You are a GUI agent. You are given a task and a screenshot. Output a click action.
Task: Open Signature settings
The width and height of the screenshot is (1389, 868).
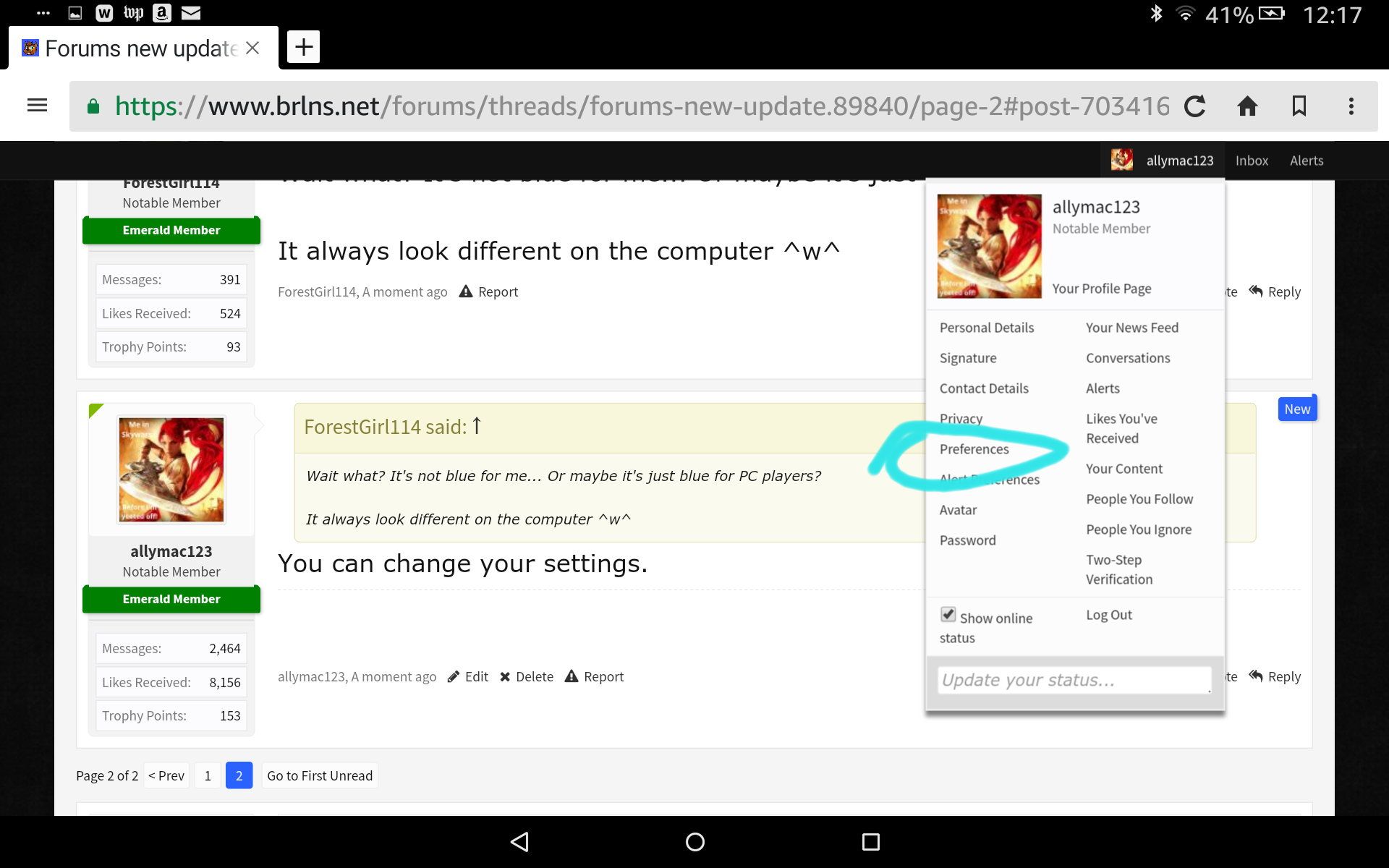[968, 358]
